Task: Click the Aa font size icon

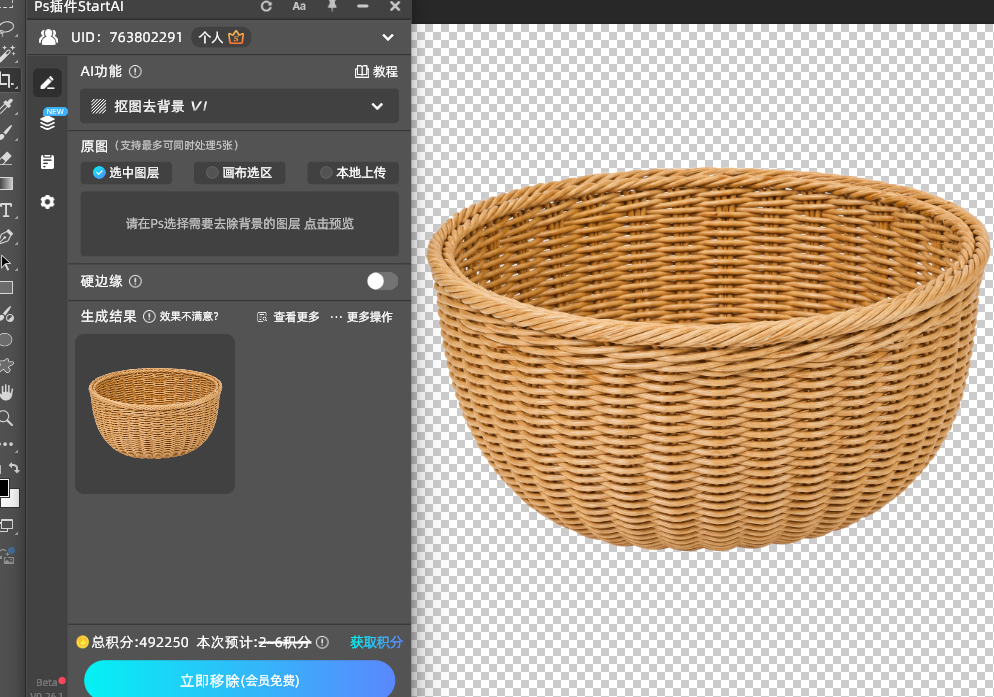Action: click(299, 6)
